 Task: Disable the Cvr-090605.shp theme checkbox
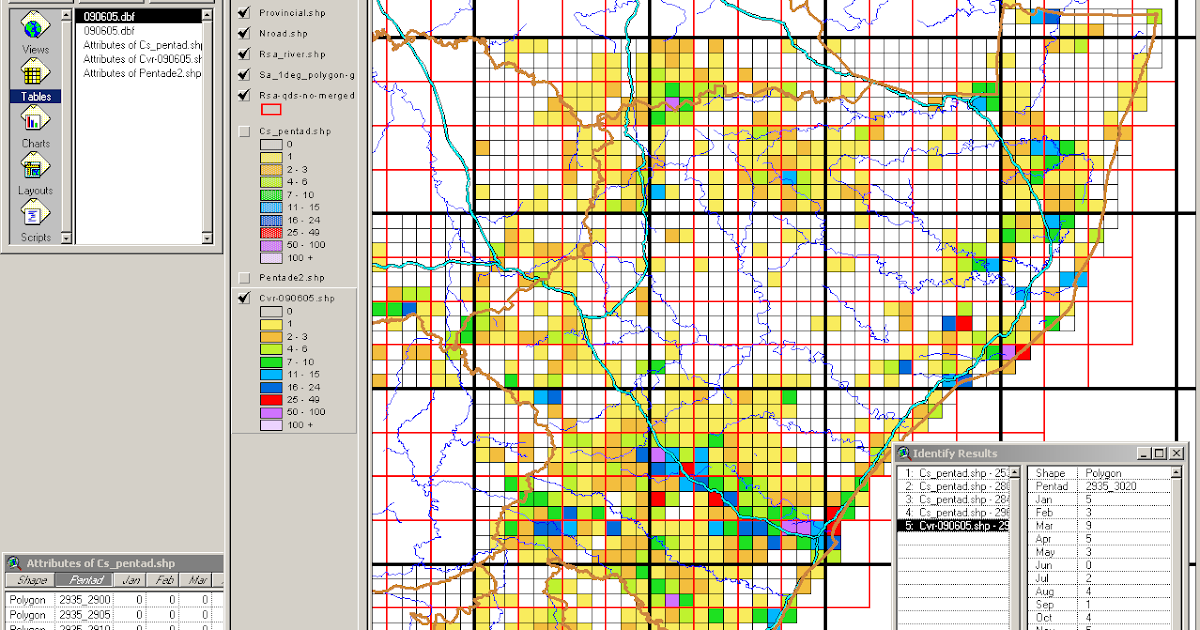coord(244,298)
